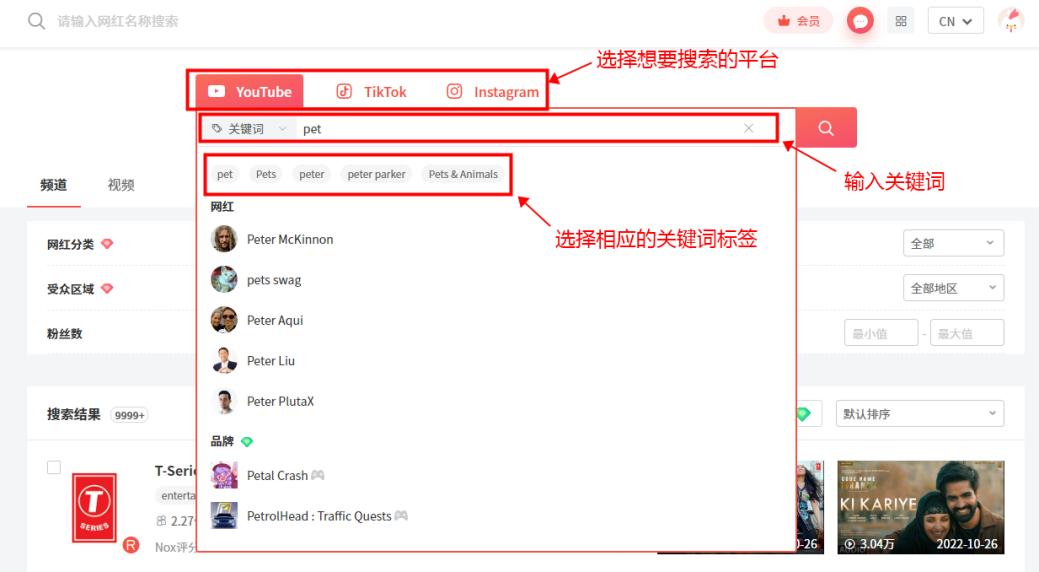
Task: Open the chat message bubble icon
Action: click(860, 21)
